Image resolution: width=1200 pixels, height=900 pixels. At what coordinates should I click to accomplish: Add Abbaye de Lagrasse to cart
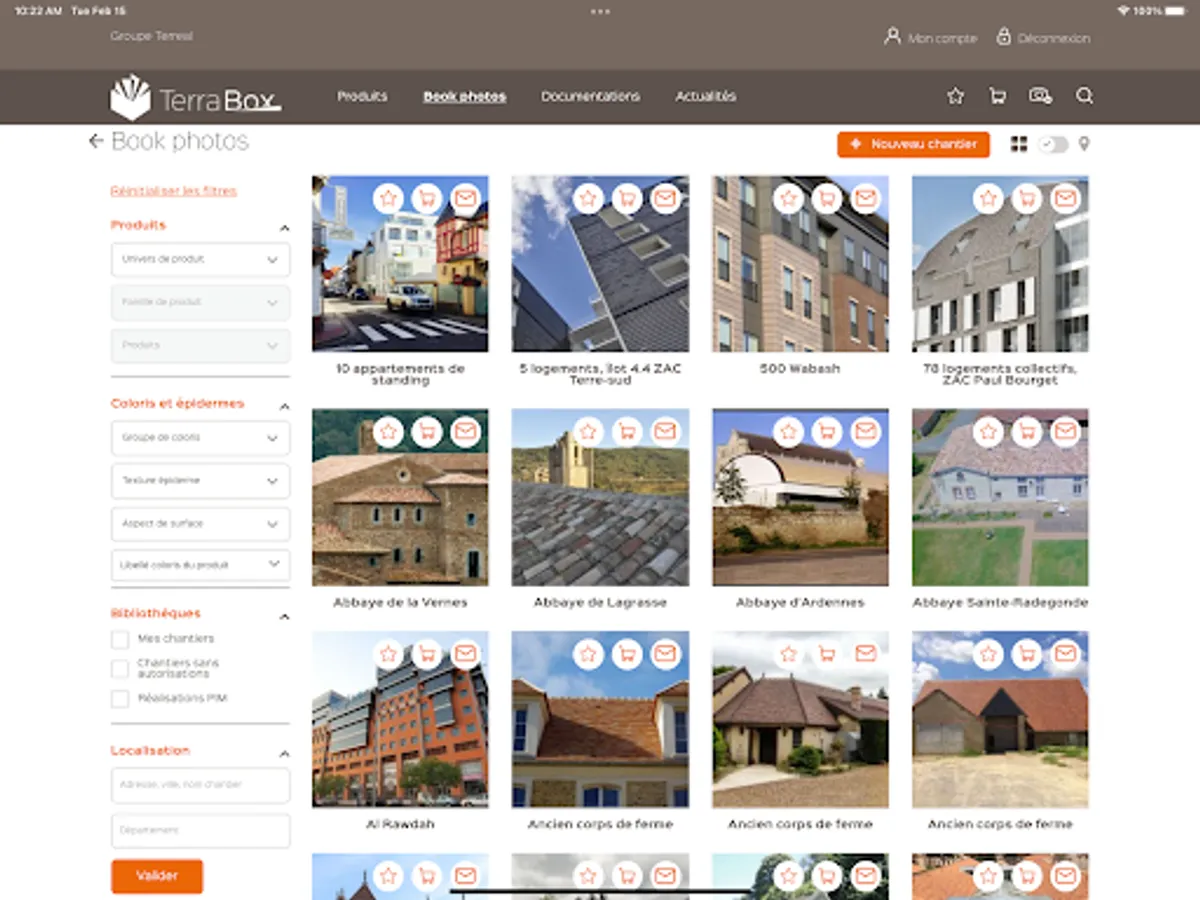[627, 431]
